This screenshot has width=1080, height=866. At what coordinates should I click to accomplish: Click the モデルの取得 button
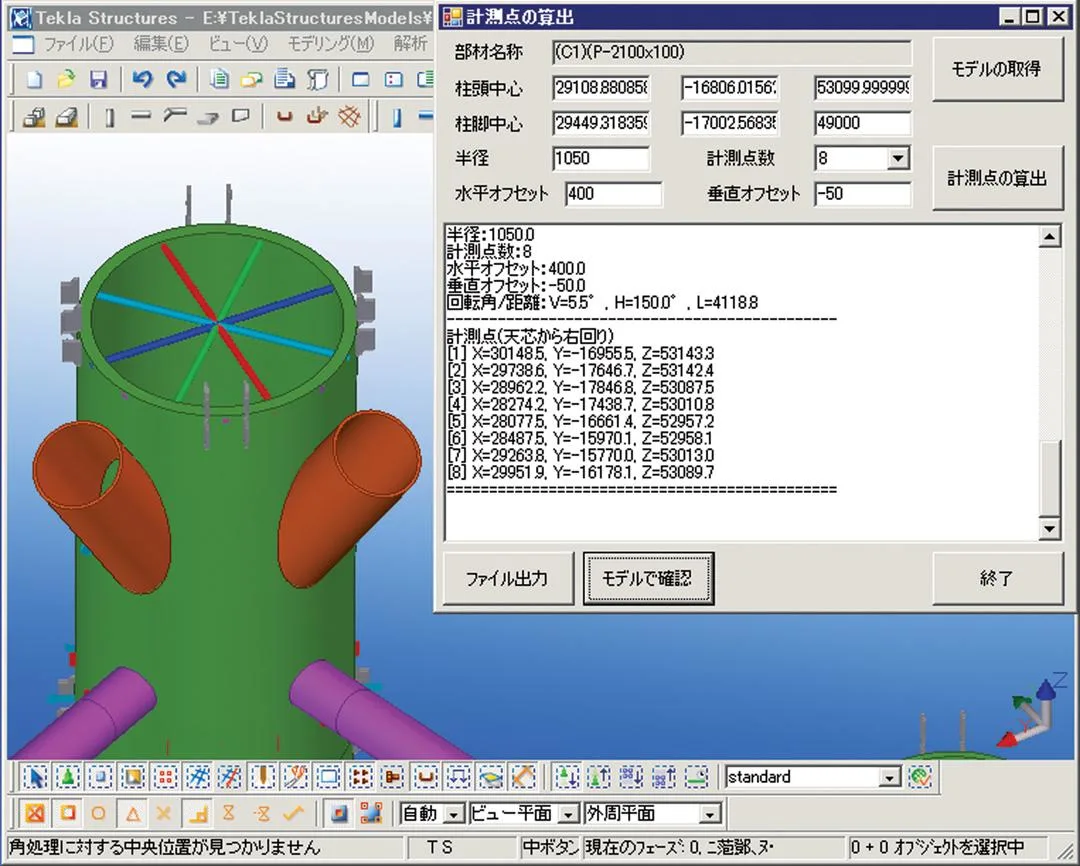coord(997,69)
